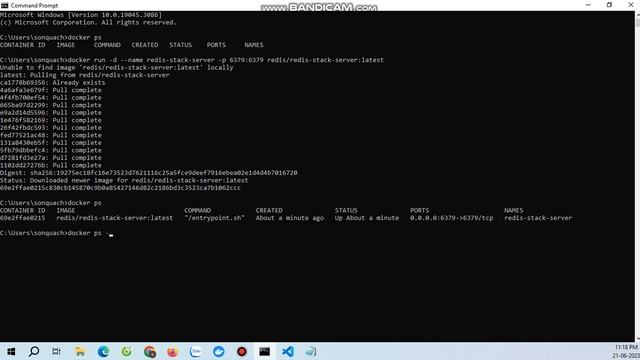The width and height of the screenshot is (640, 360).
Task: Click 'redis/redis-stack-server:latest' image cell
Action: click(x=115, y=218)
